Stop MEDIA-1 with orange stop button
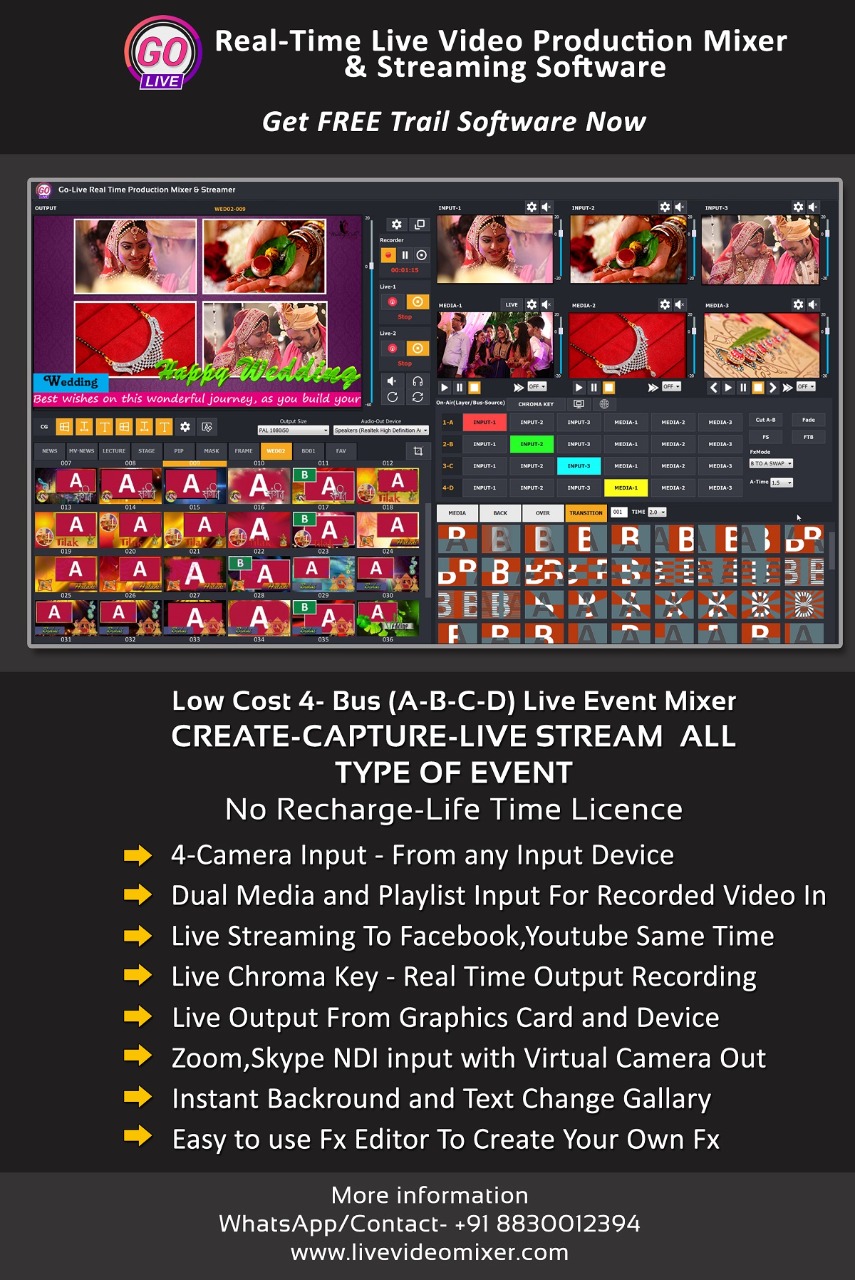855x1280 pixels. pos(474,387)
